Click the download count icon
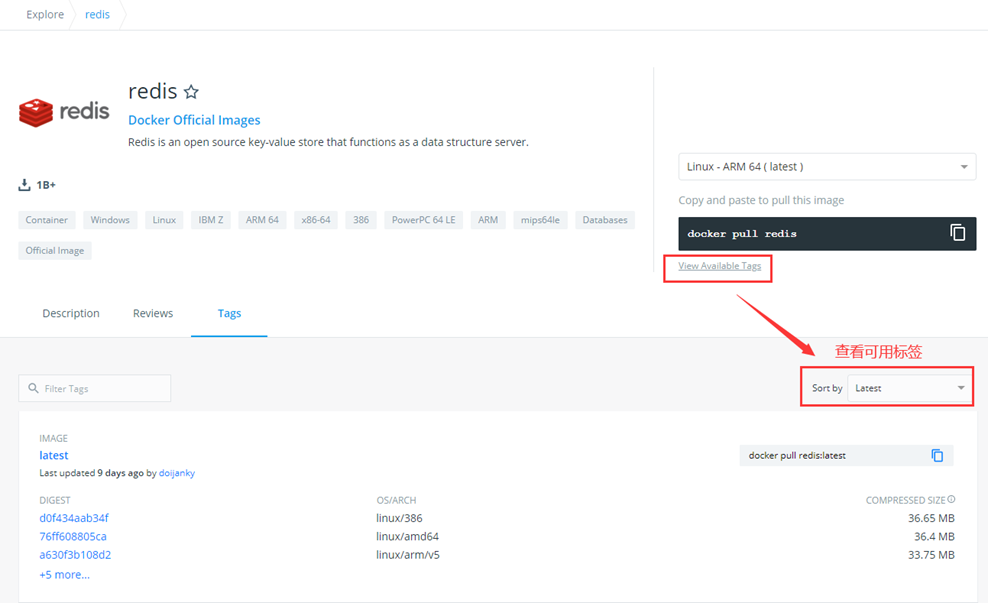This screenshot has width=988, height=603. point(24,185)
